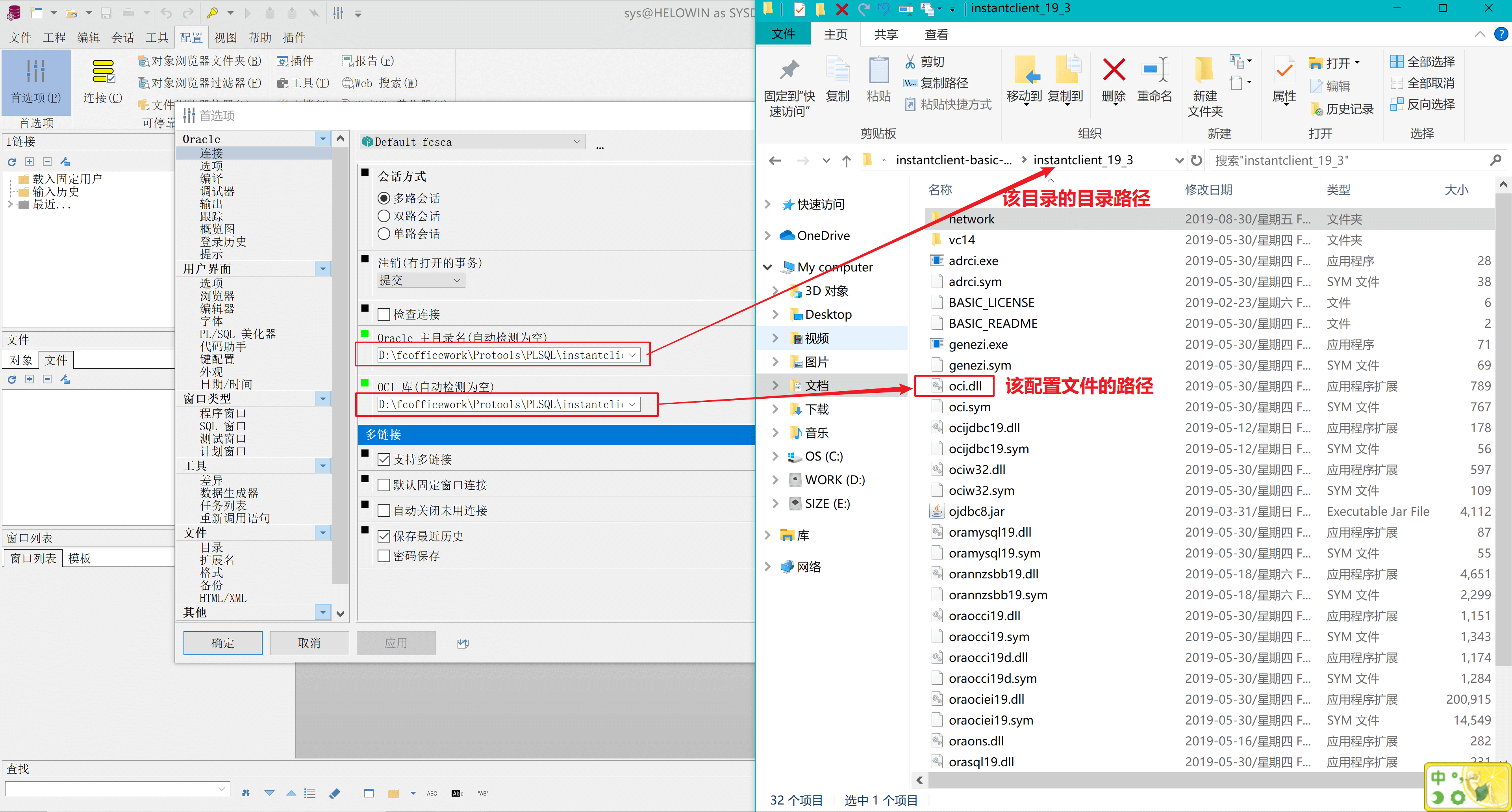The width and height of the screenshot is (1512, 812).
Task: Click the up-directory arrow in Explorer
Action: pos(846,161)
